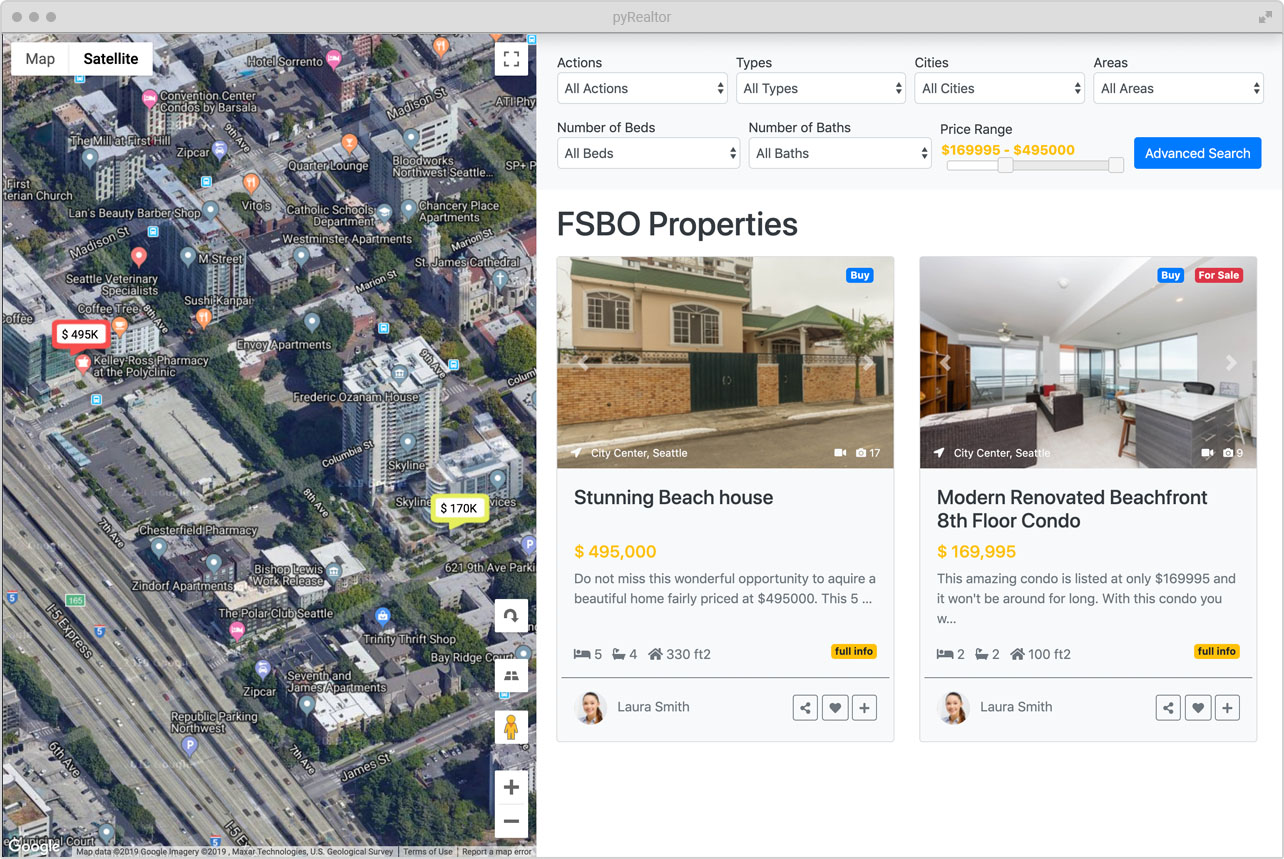The image size is (1284, 859).
Task: Open the All Actions dropdown
Action: (643, 88)
